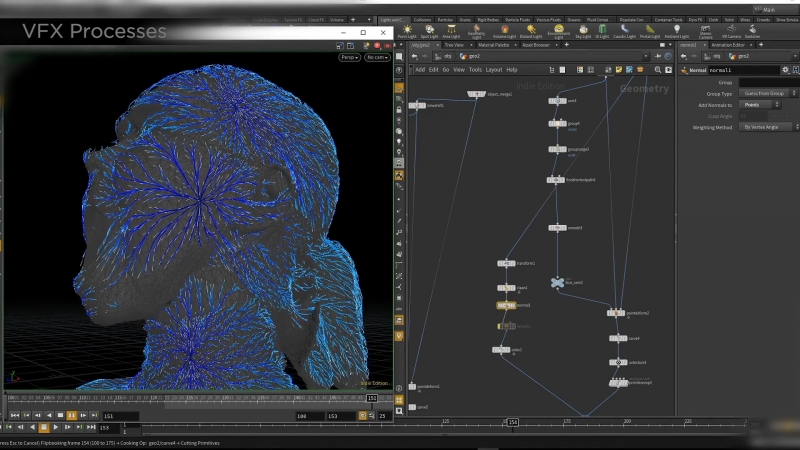Image resolution: width=800 pixels, height=450 pixels.
Task: Select the Spot Light shelf tool
Action: pyautogui.click(x=429, y=31)
